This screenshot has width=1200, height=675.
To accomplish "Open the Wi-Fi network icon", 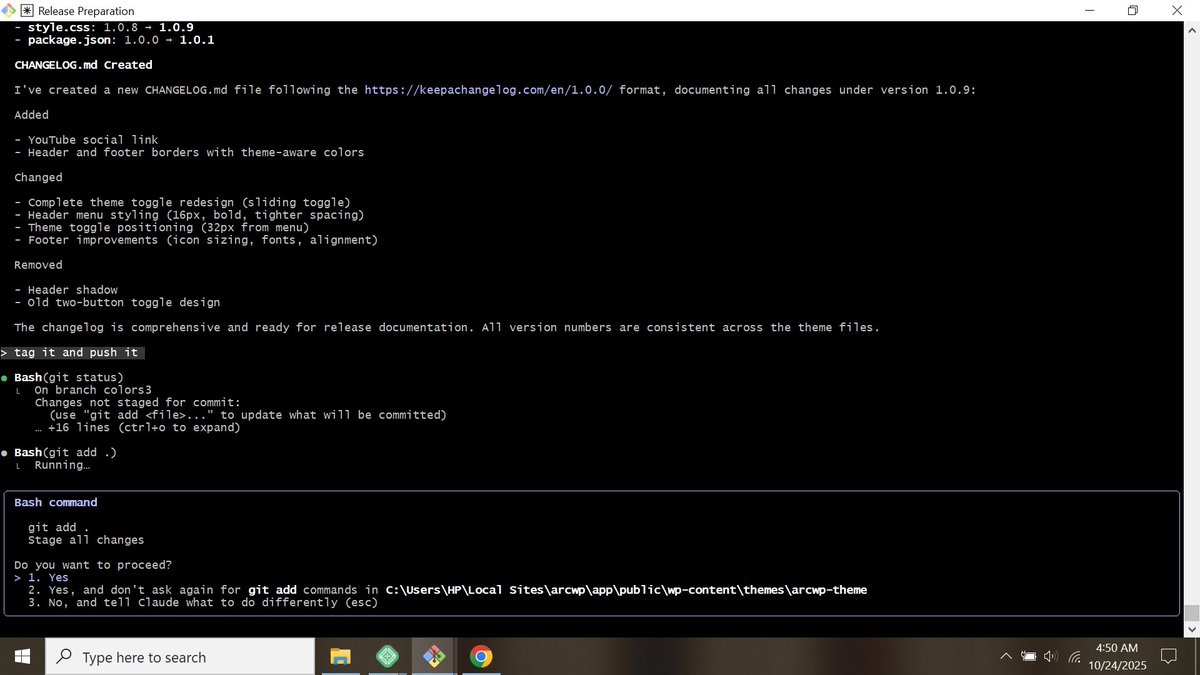I will (x=1075, y=657).
